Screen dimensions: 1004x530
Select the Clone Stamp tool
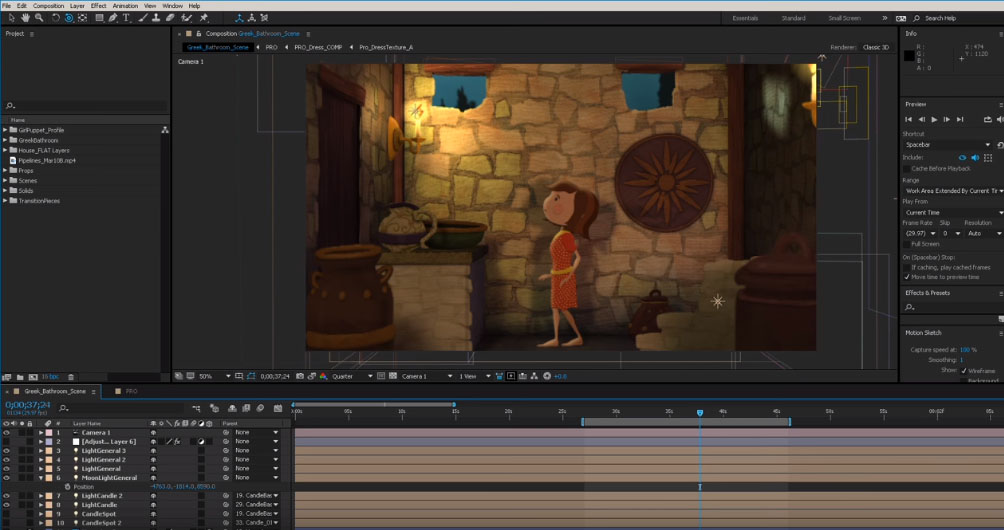click(157, 18)
